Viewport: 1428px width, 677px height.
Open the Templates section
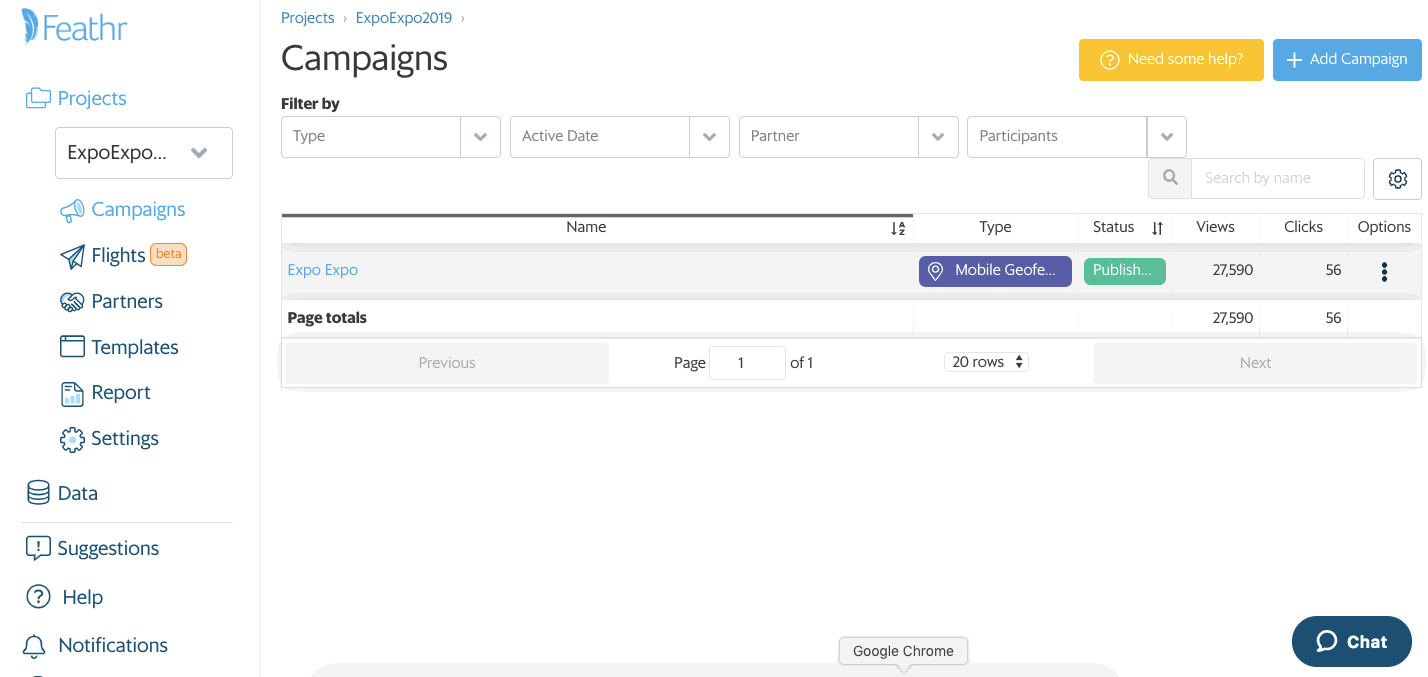click(134, 348)
